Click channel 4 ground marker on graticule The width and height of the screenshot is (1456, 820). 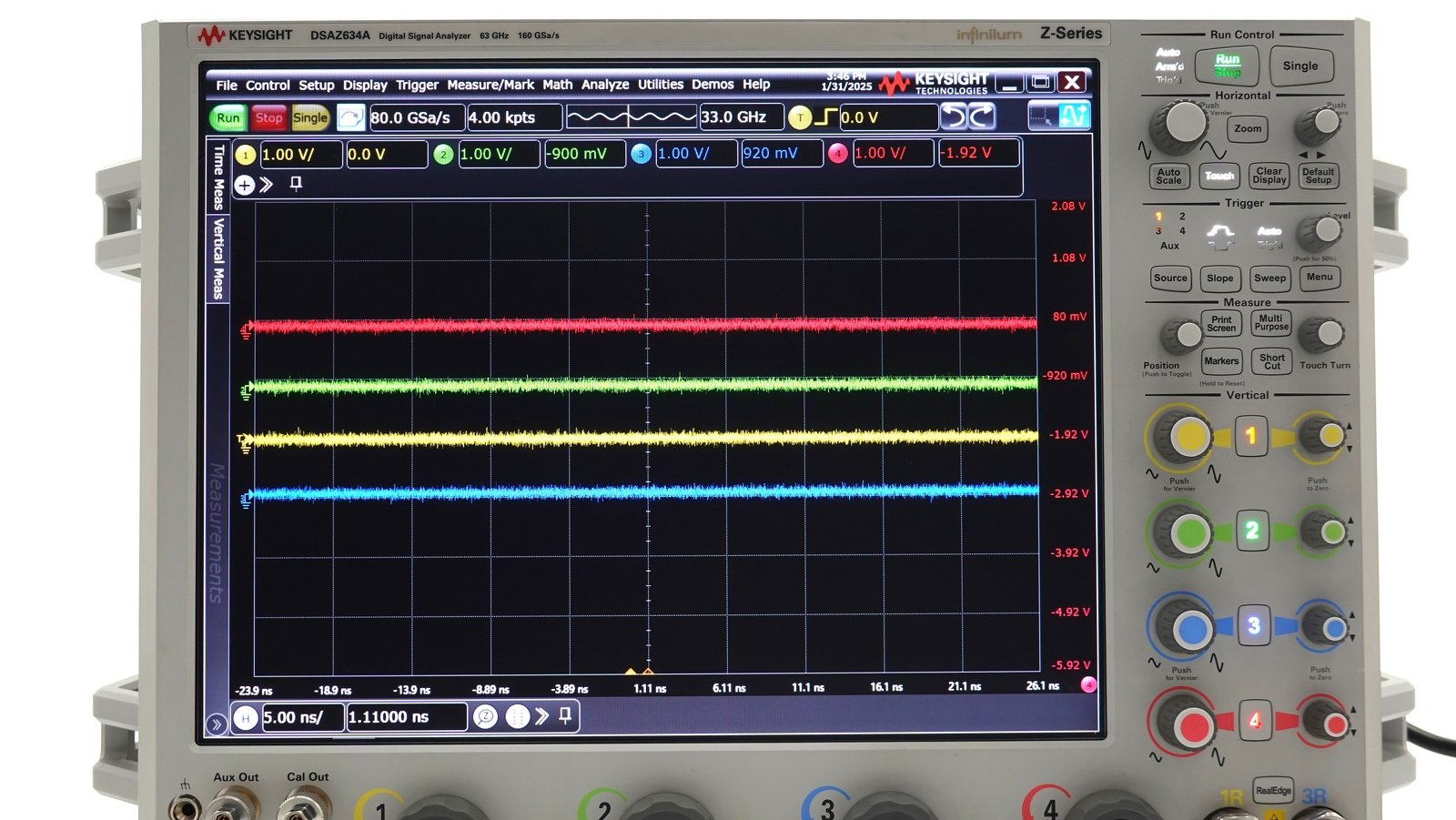pos(246,330)
